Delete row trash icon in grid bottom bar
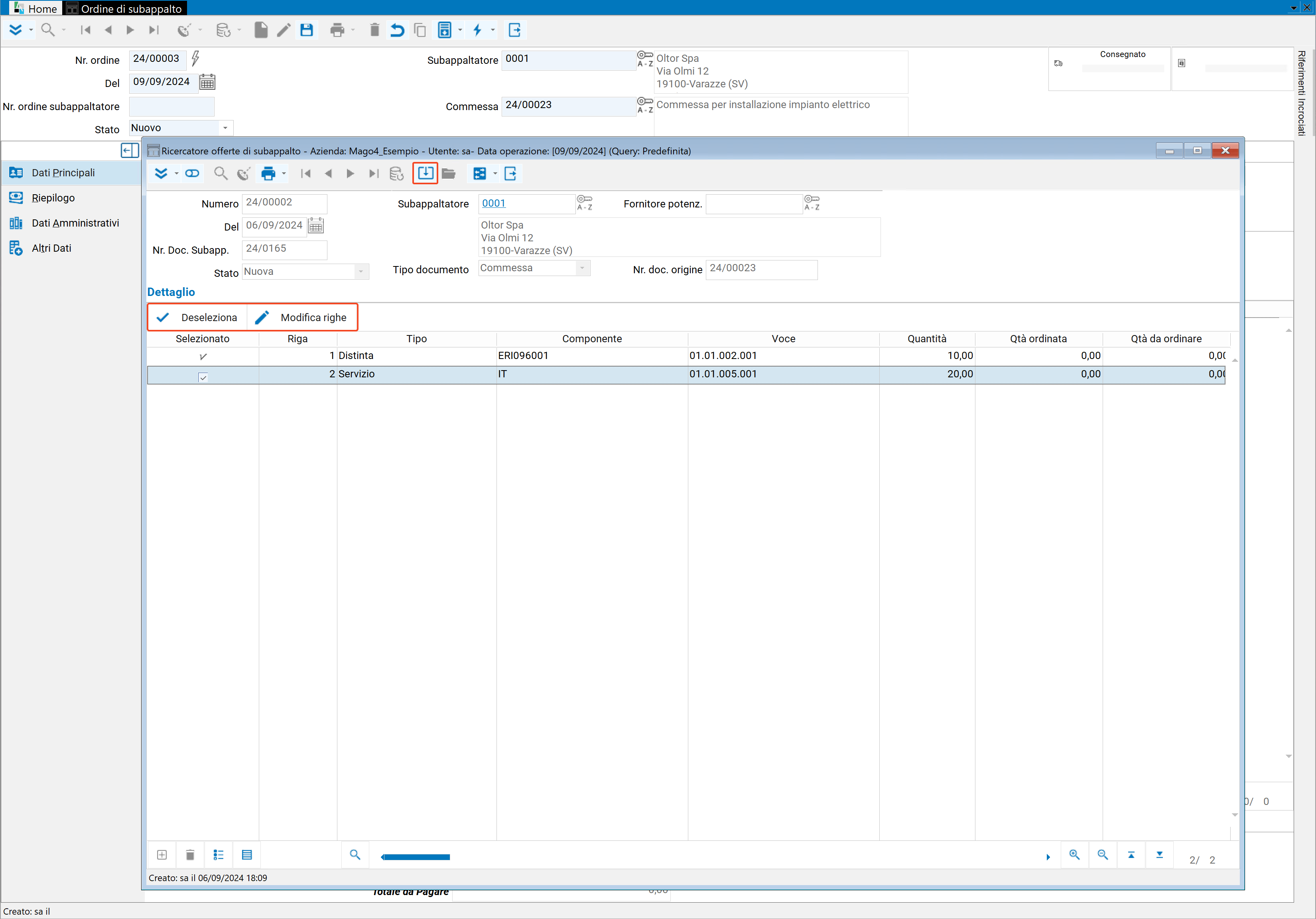Image resolution: width=1316 pixels, height=919 pixels. click(x=190, y=855)
